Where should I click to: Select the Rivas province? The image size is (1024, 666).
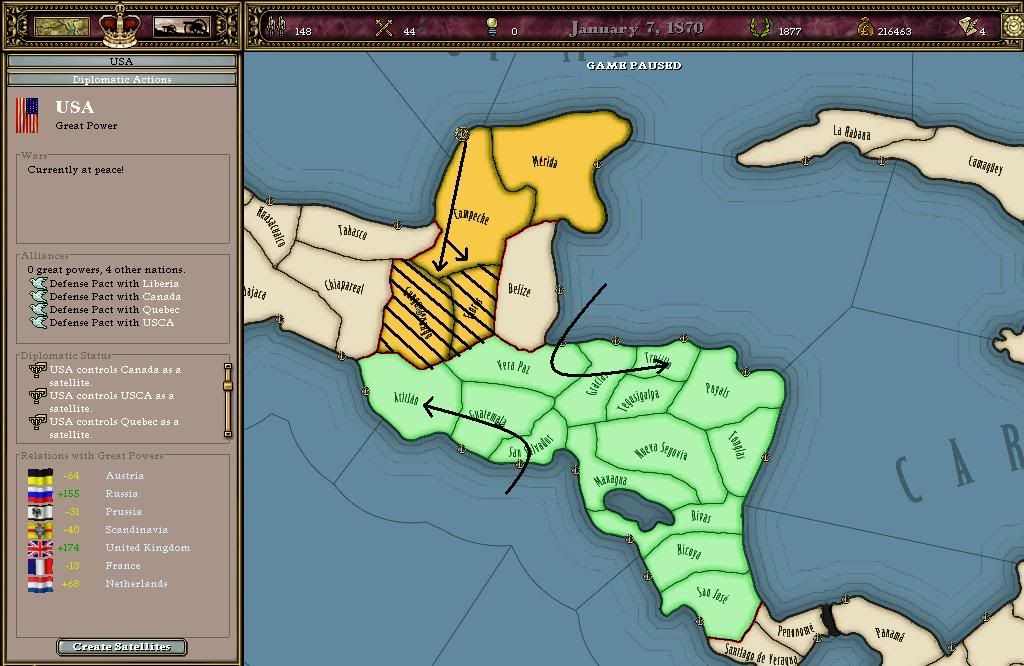point(701,516)
